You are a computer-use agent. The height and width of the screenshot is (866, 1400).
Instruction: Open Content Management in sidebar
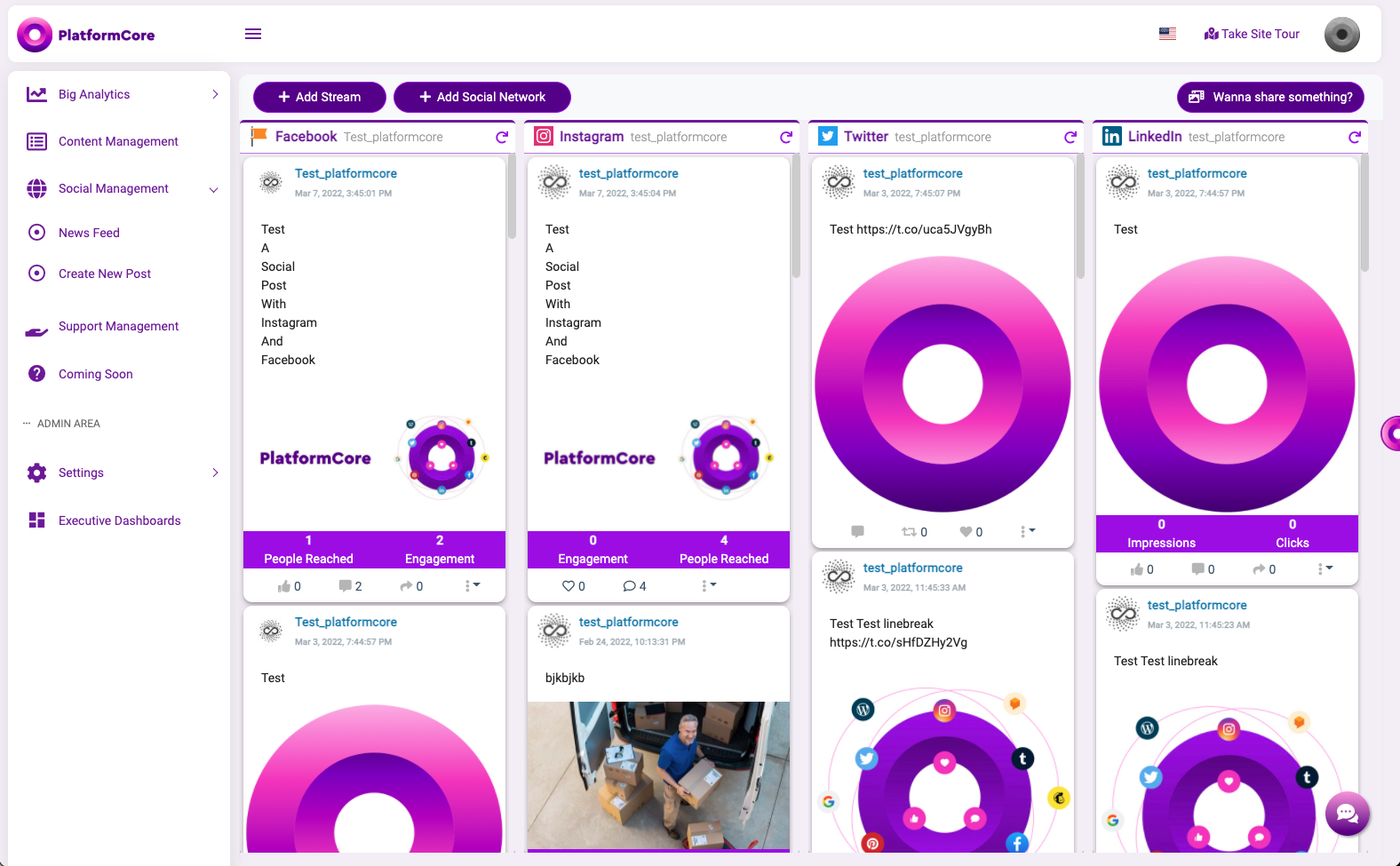click(x=119, y=141)
